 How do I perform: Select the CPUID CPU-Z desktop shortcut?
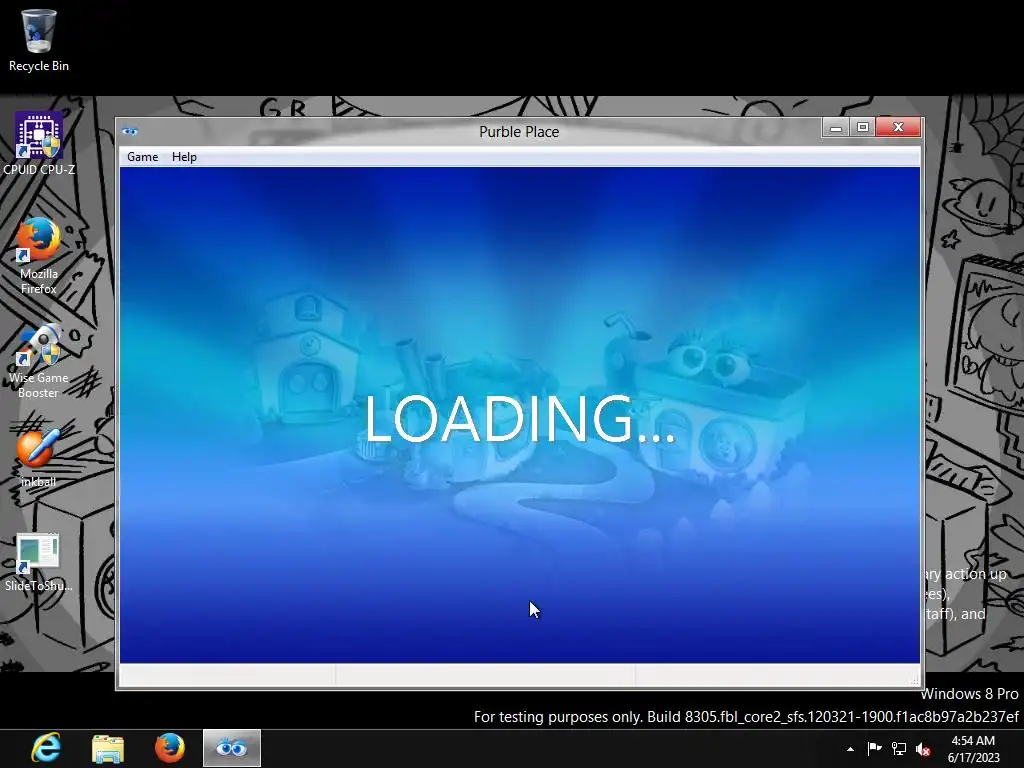point(39,144)
